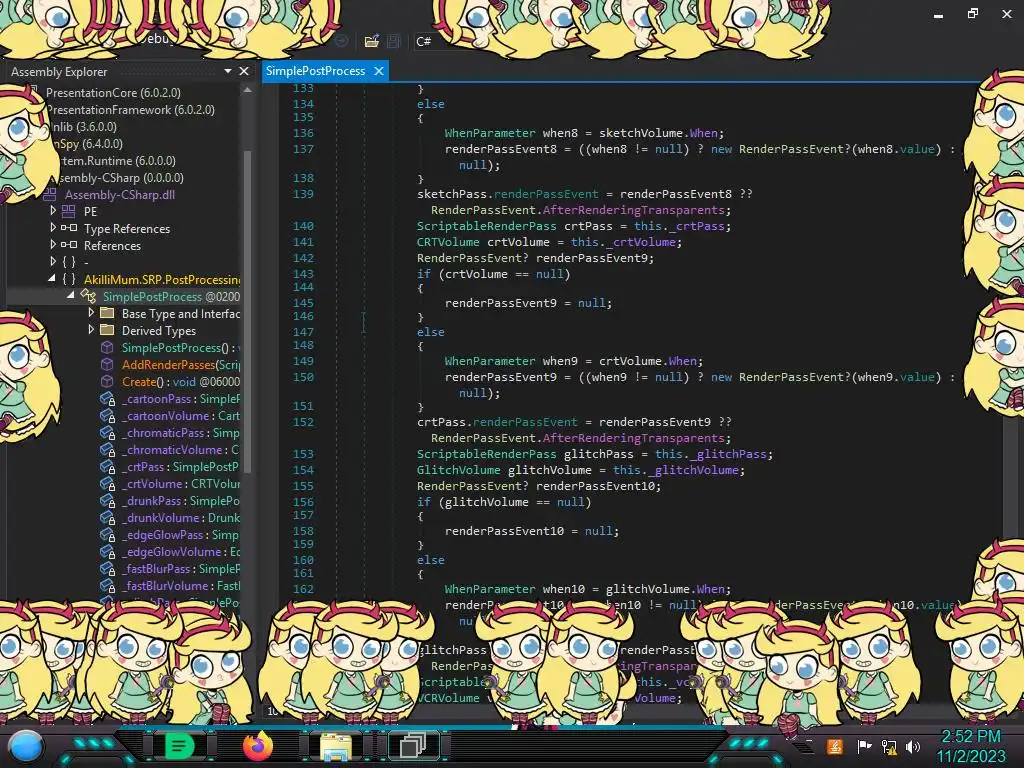Select the _cartoonVolume field
This screenshot has width=1024, height=768.
[x=181, y=415]
